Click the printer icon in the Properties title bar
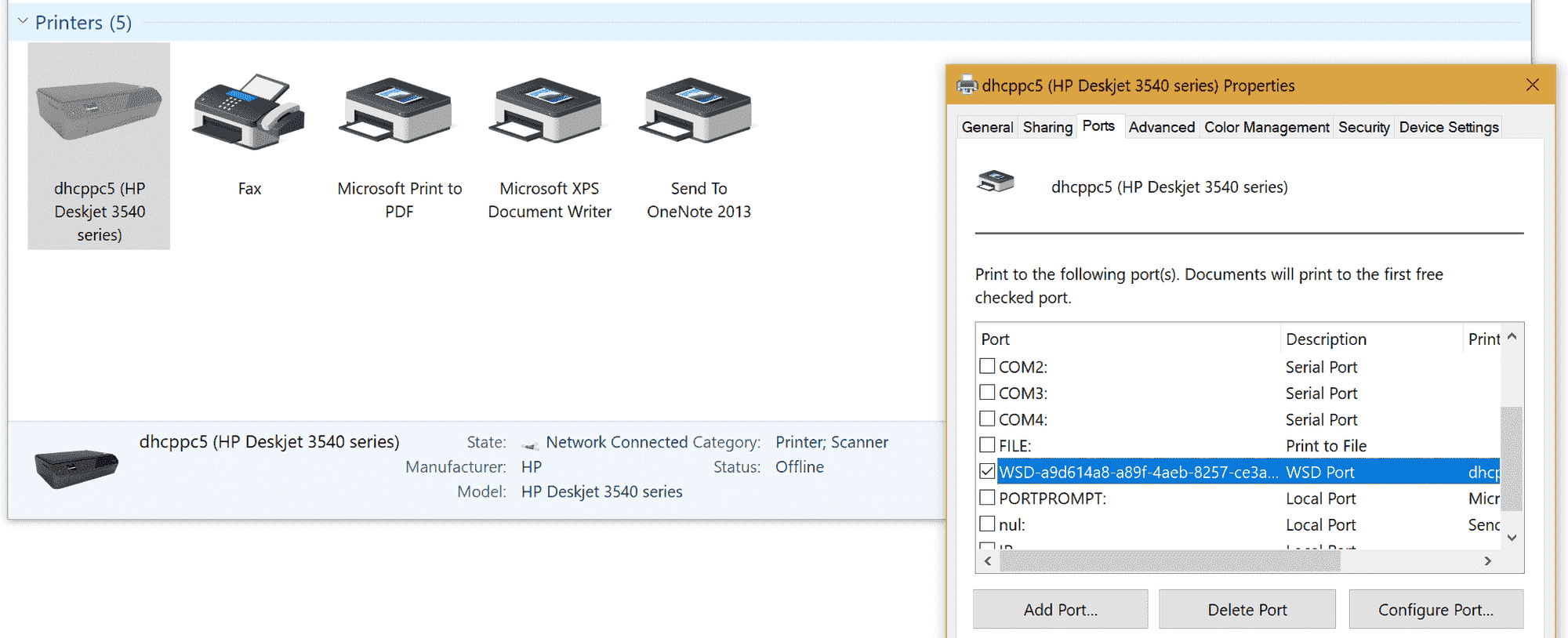The height and width of the screenshot is (638, 1568). click(x=967, y=85)
